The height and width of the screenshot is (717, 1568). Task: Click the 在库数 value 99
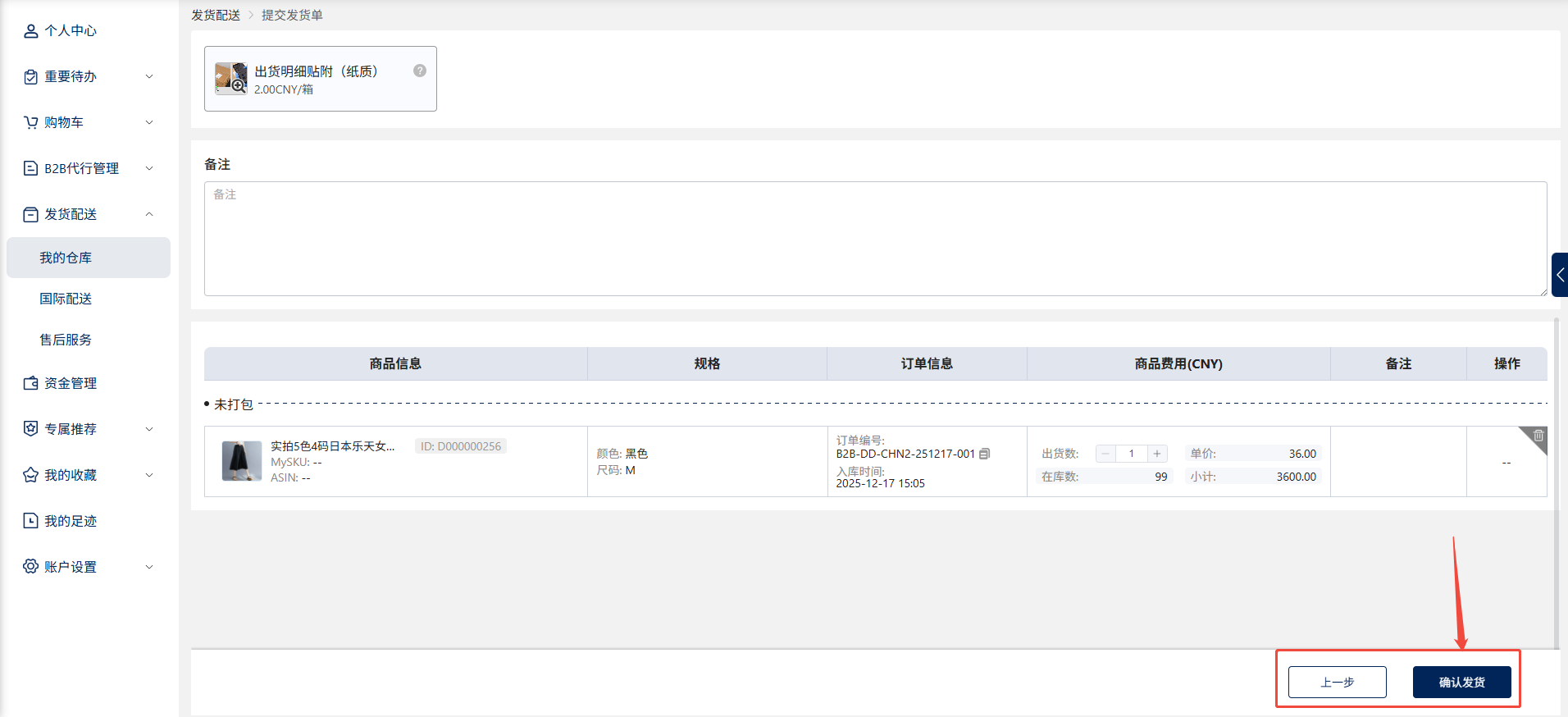(x=1161, y=477)
